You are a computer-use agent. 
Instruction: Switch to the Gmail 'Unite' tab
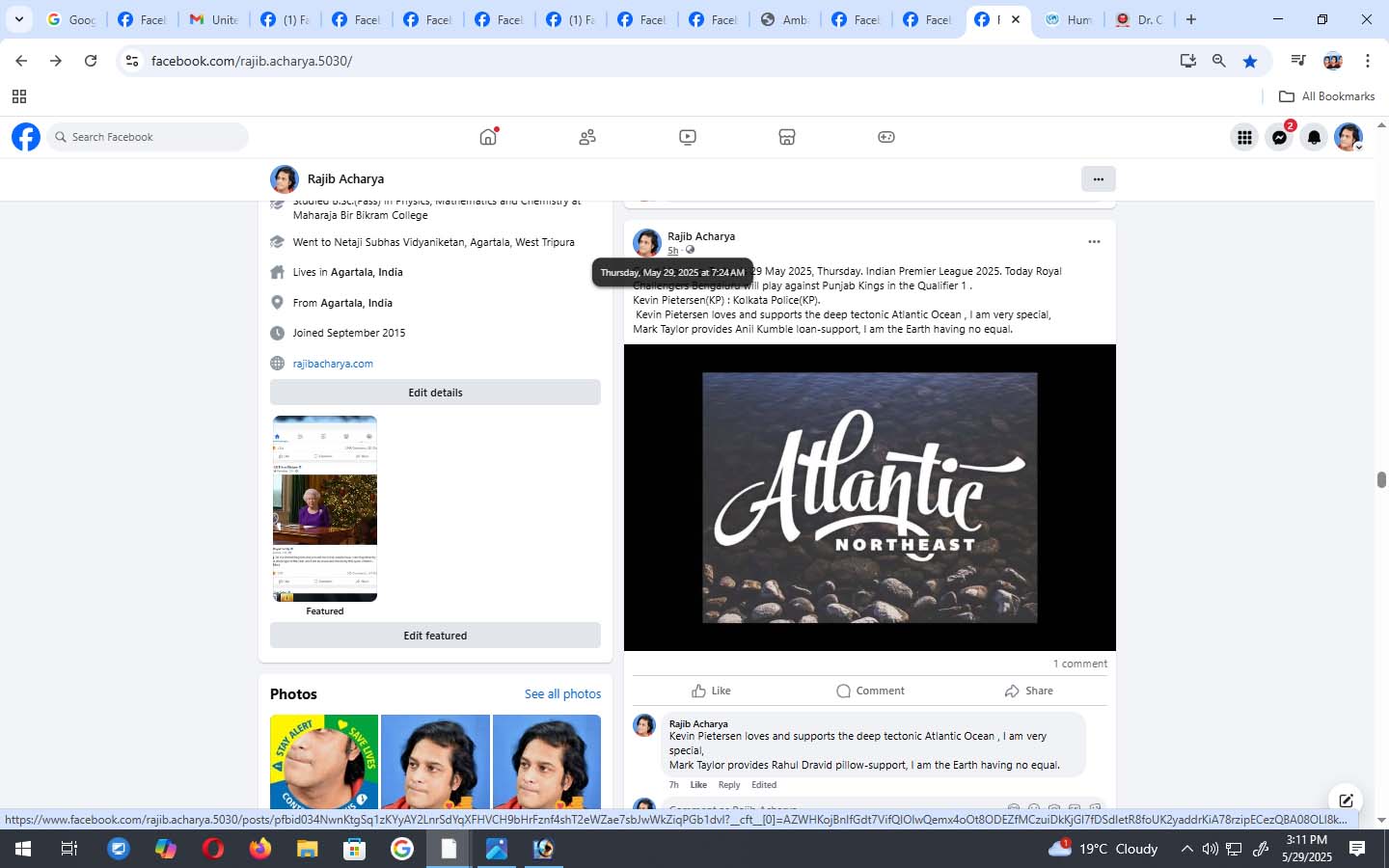(x=214, y=19)
